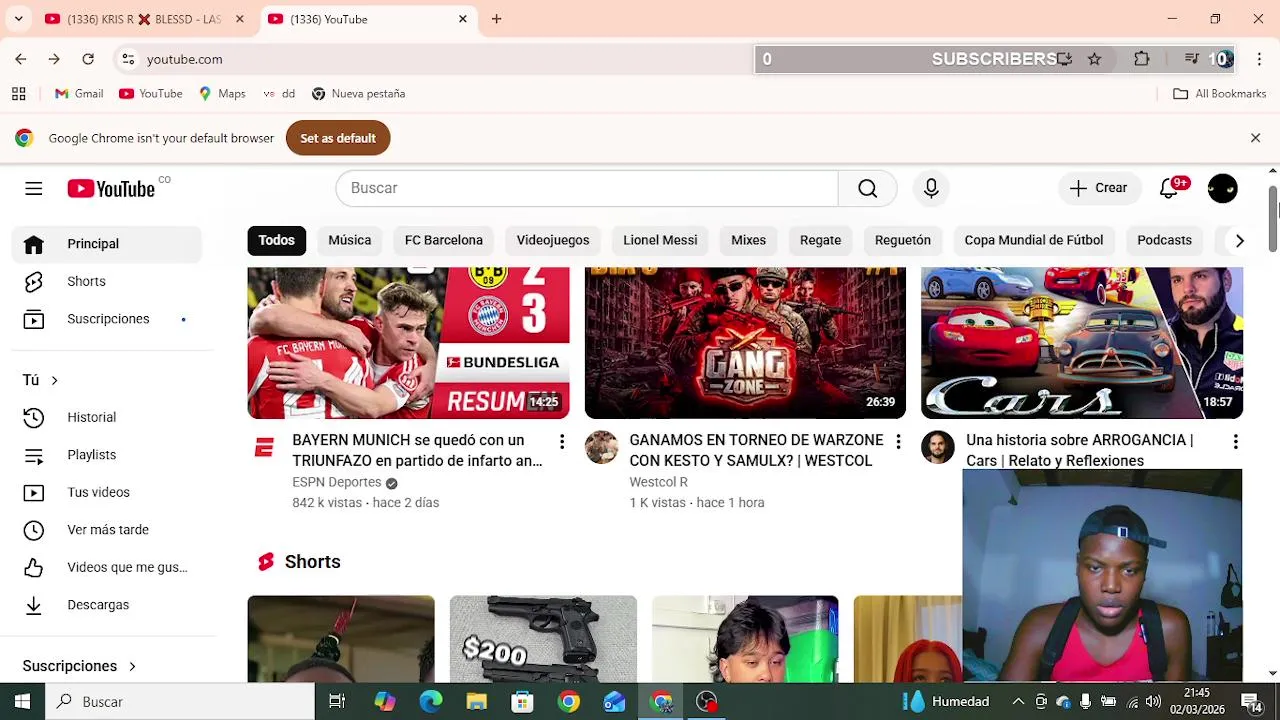Viewport: 1280px width, 720px height.
Task: Select the Regate chip
Action: click(820, 240)
